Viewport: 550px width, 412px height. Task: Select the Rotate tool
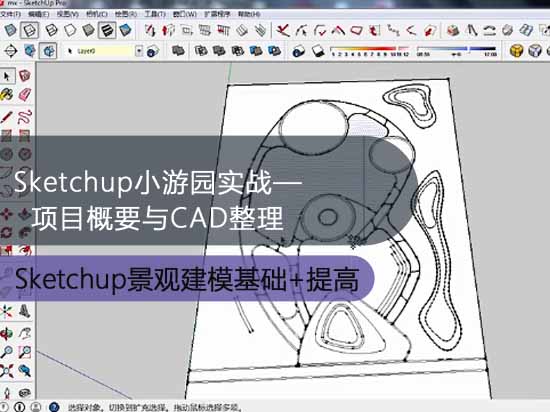pos(7,232)
